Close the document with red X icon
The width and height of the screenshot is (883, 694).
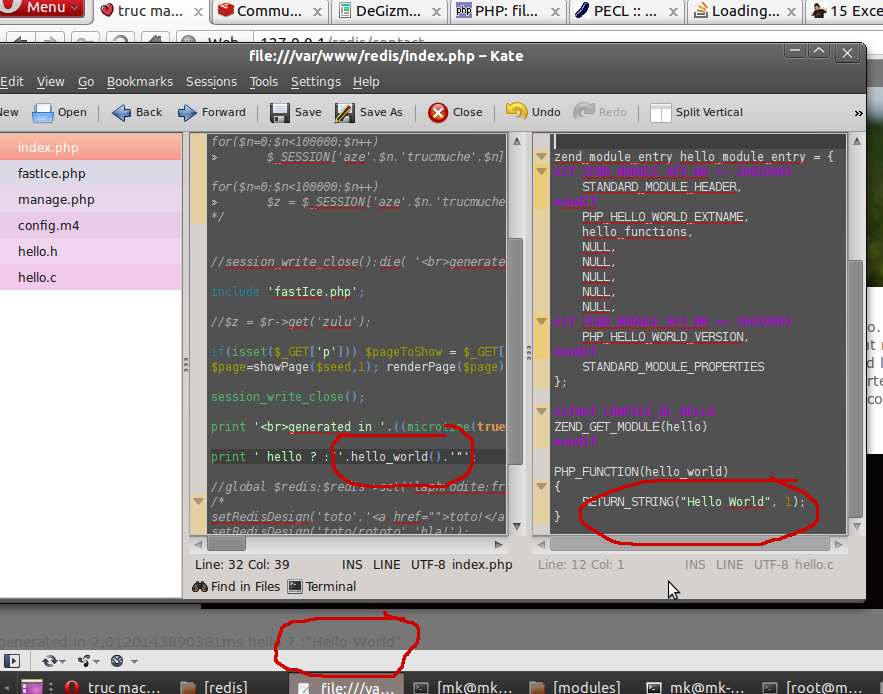[x=438, y=112]
